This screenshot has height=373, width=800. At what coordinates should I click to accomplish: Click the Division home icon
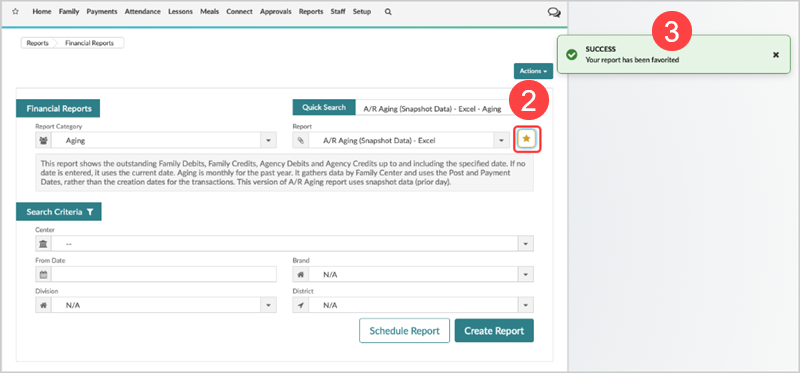pyautogui.click(x=43, y=305)
